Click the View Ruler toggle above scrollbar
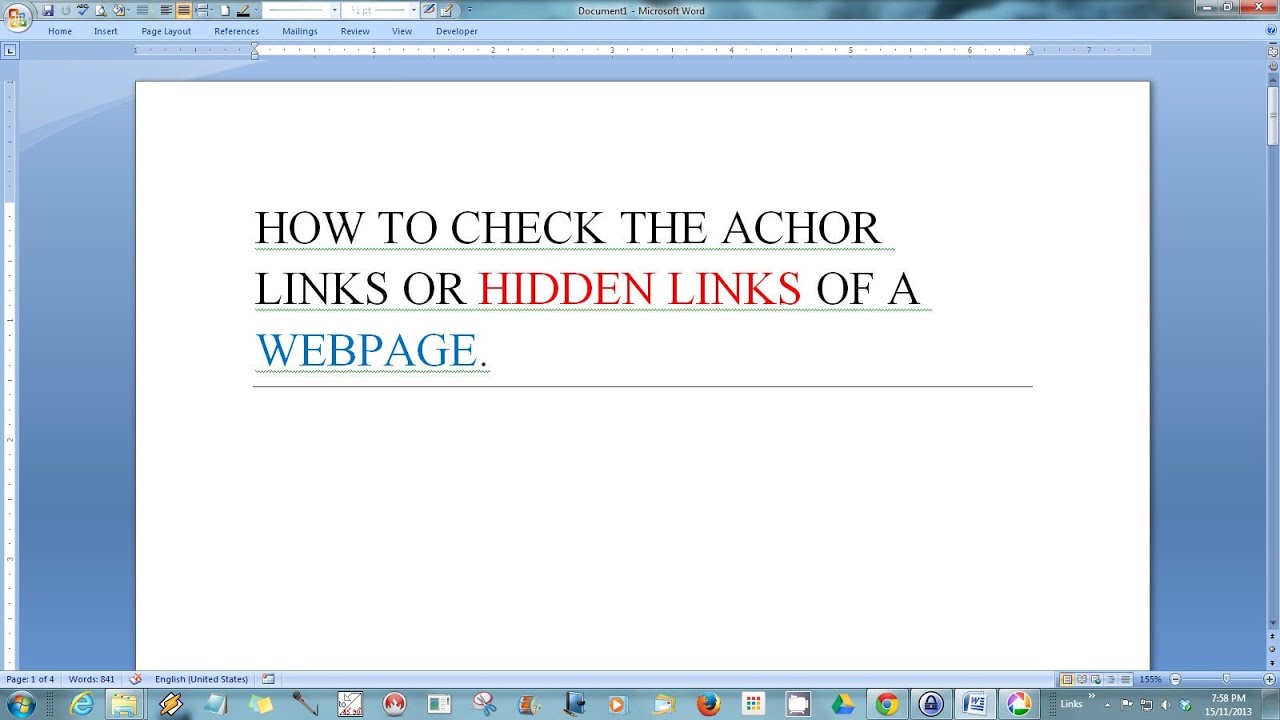Image resolution: width=1280 pixels, height=720 pixels. pyautogui.click(x=1273, y=50)
